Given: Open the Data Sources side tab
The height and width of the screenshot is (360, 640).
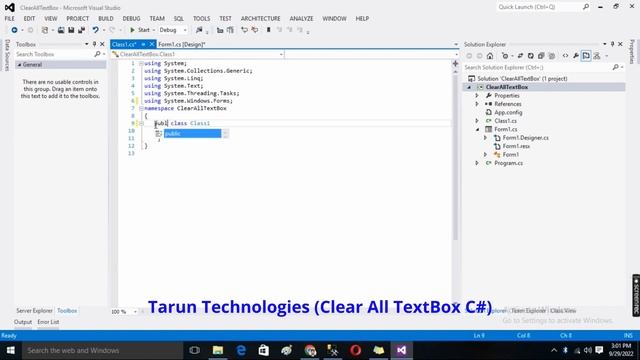Looking at the screenshot, I should (x=7, y=55).
